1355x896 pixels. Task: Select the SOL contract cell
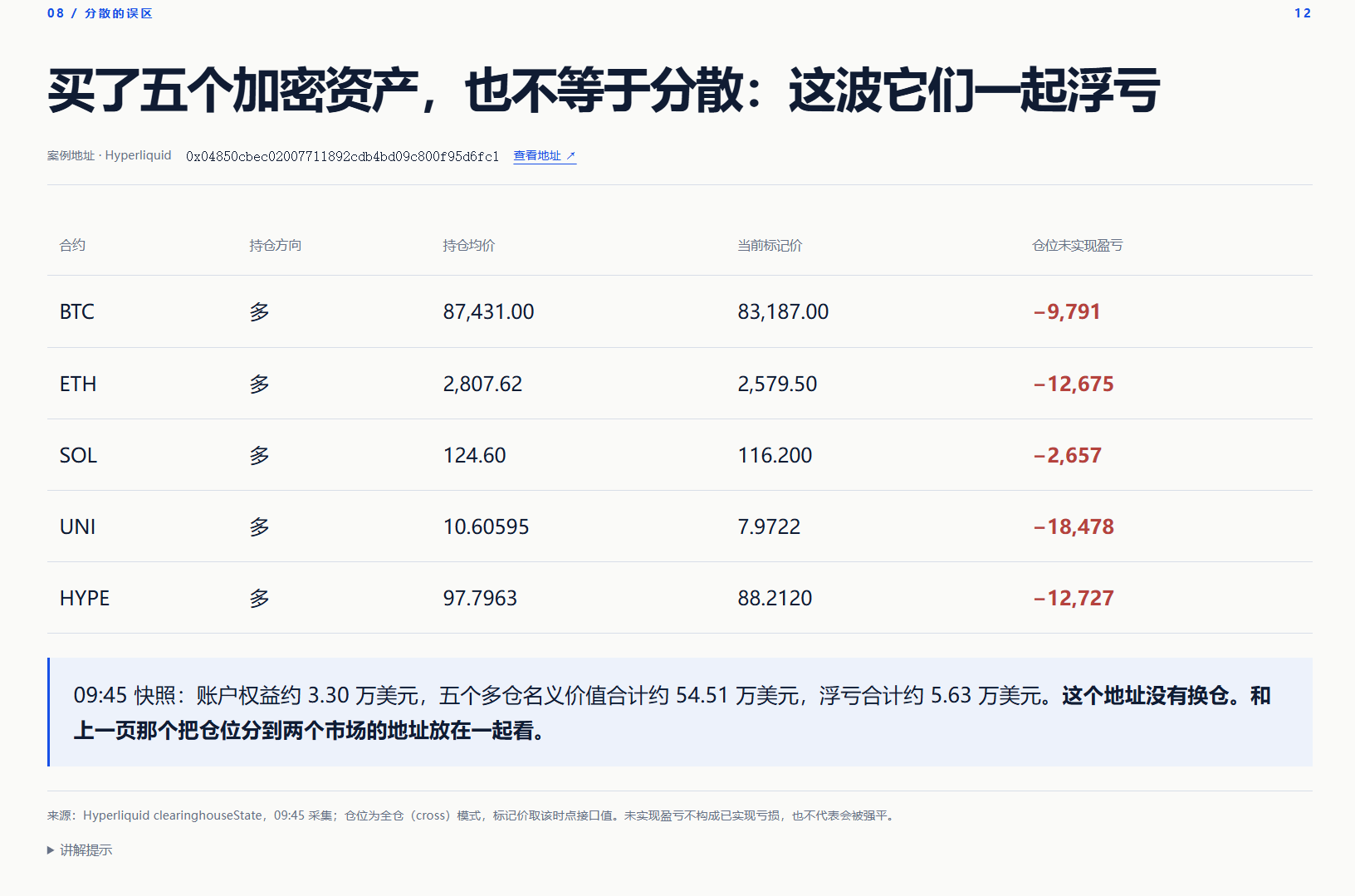78,455
